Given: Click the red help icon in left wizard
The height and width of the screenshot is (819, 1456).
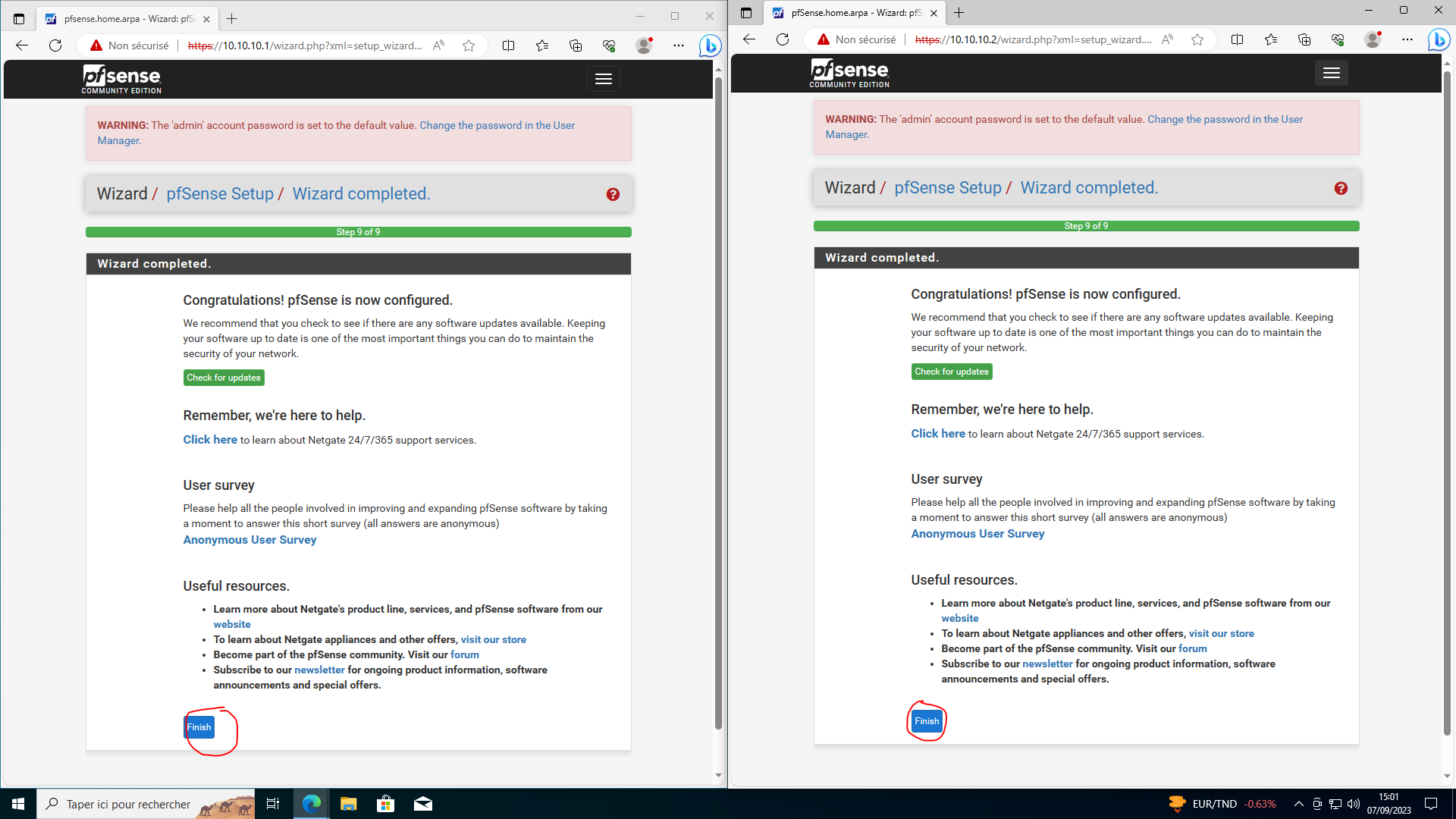Looking at the screenshot, I should pyautogui.click(x=613, y=195).
